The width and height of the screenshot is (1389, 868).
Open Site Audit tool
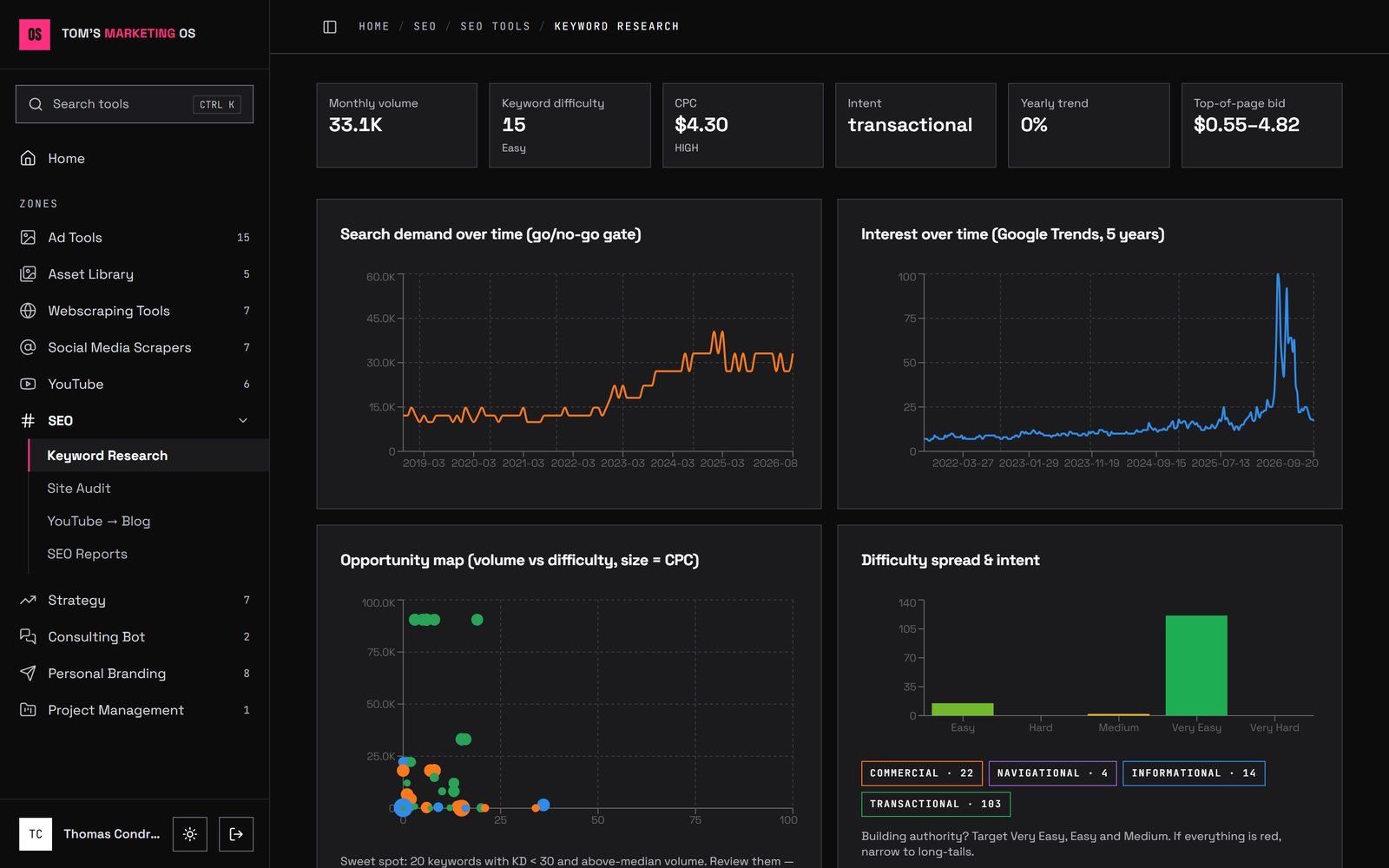[148, 488]
